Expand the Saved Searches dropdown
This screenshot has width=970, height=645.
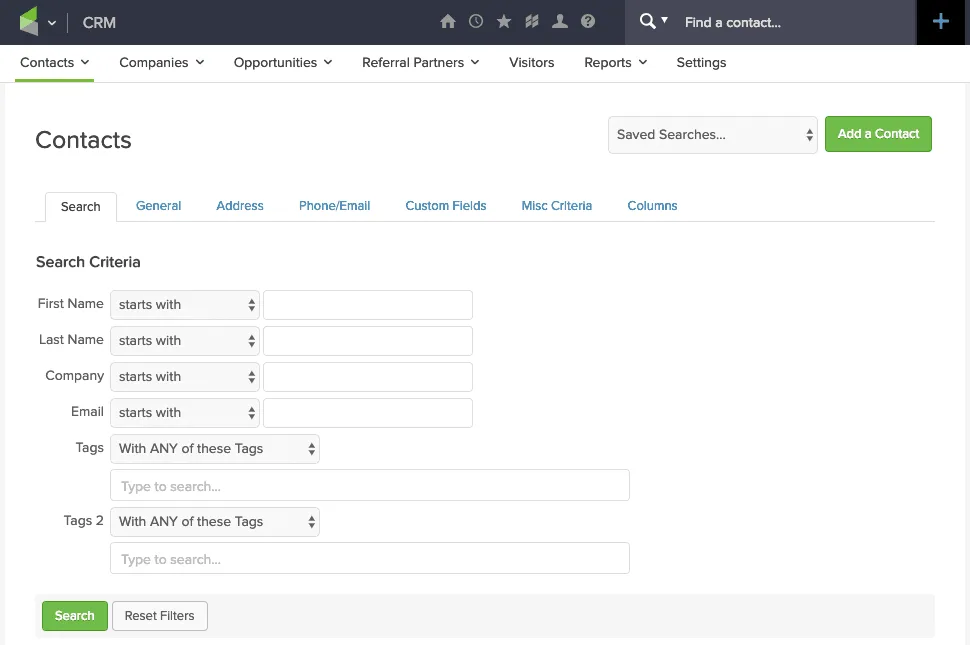click(714, 135)
